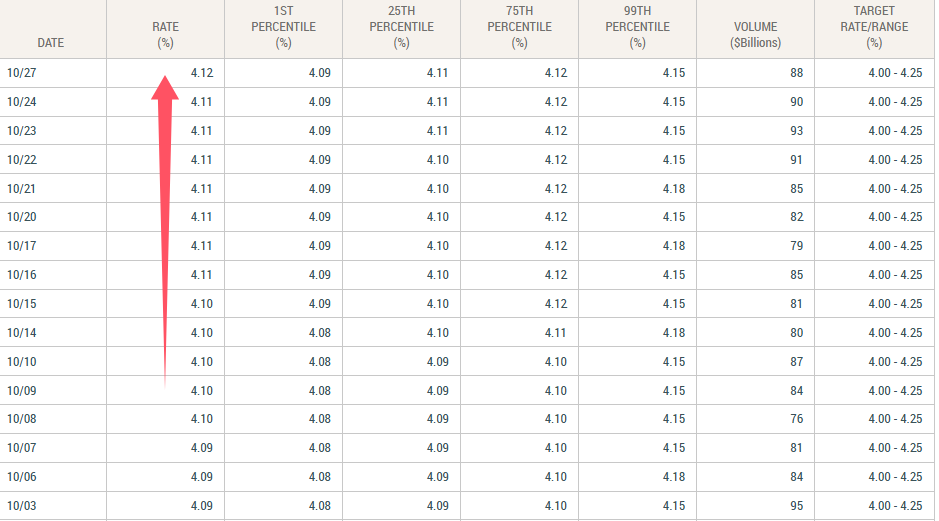Click the 25TH PERCENTILE column header

click(401, 28)
